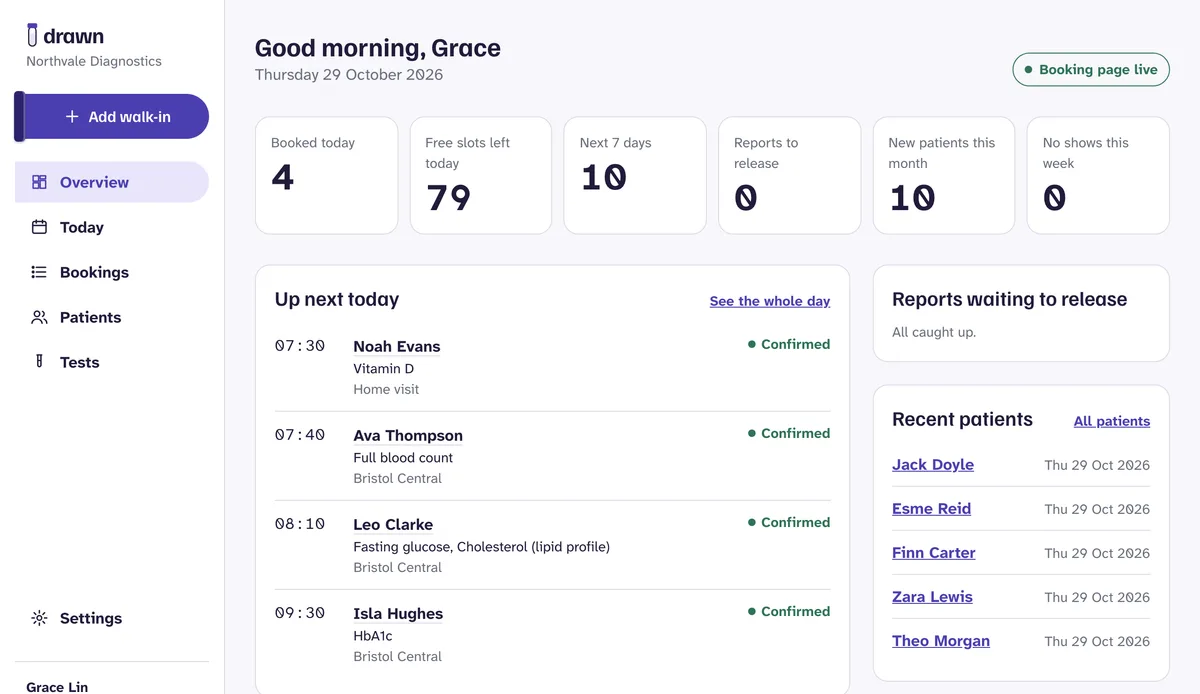Click the Settings gear icon
The width and height of the screenshot is (1200, 694).
click(39, 618)
